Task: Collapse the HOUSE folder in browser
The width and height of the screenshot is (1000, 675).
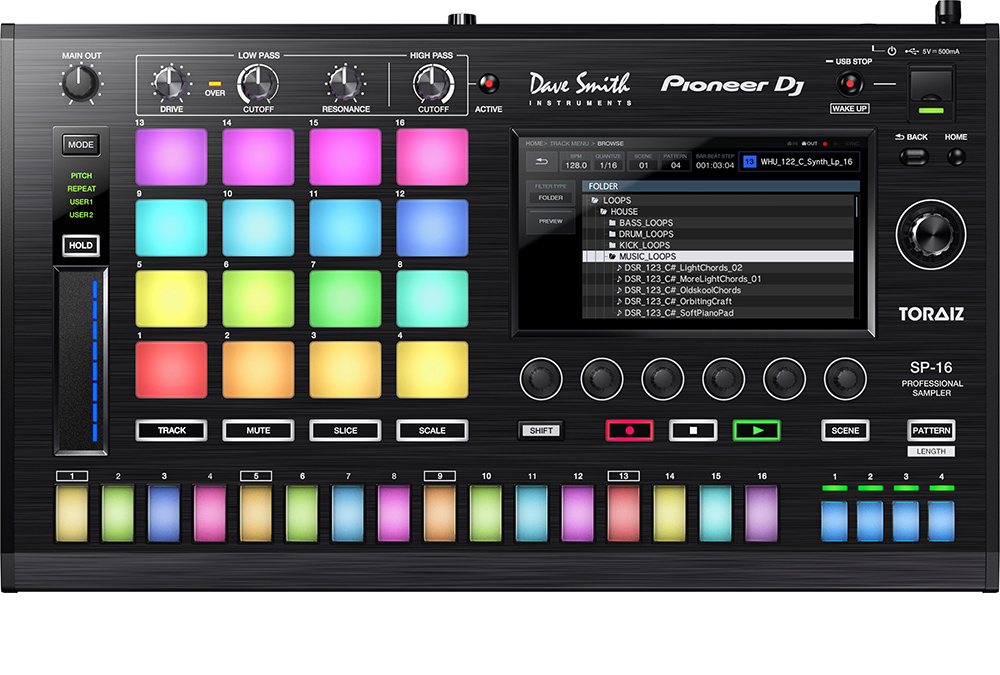Action: click(x=604, y=212)
